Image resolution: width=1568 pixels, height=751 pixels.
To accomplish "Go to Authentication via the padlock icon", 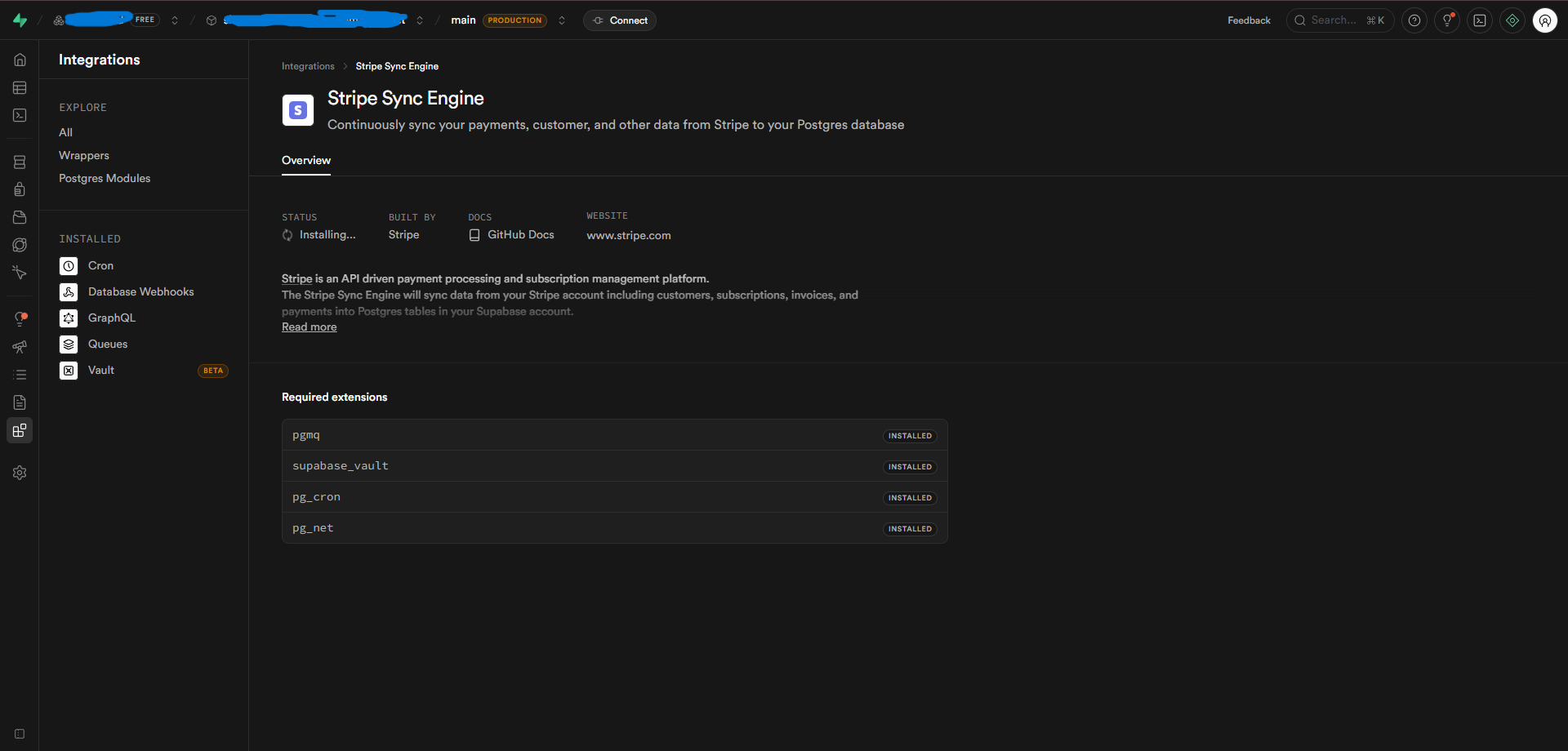I will pos(20,189).
